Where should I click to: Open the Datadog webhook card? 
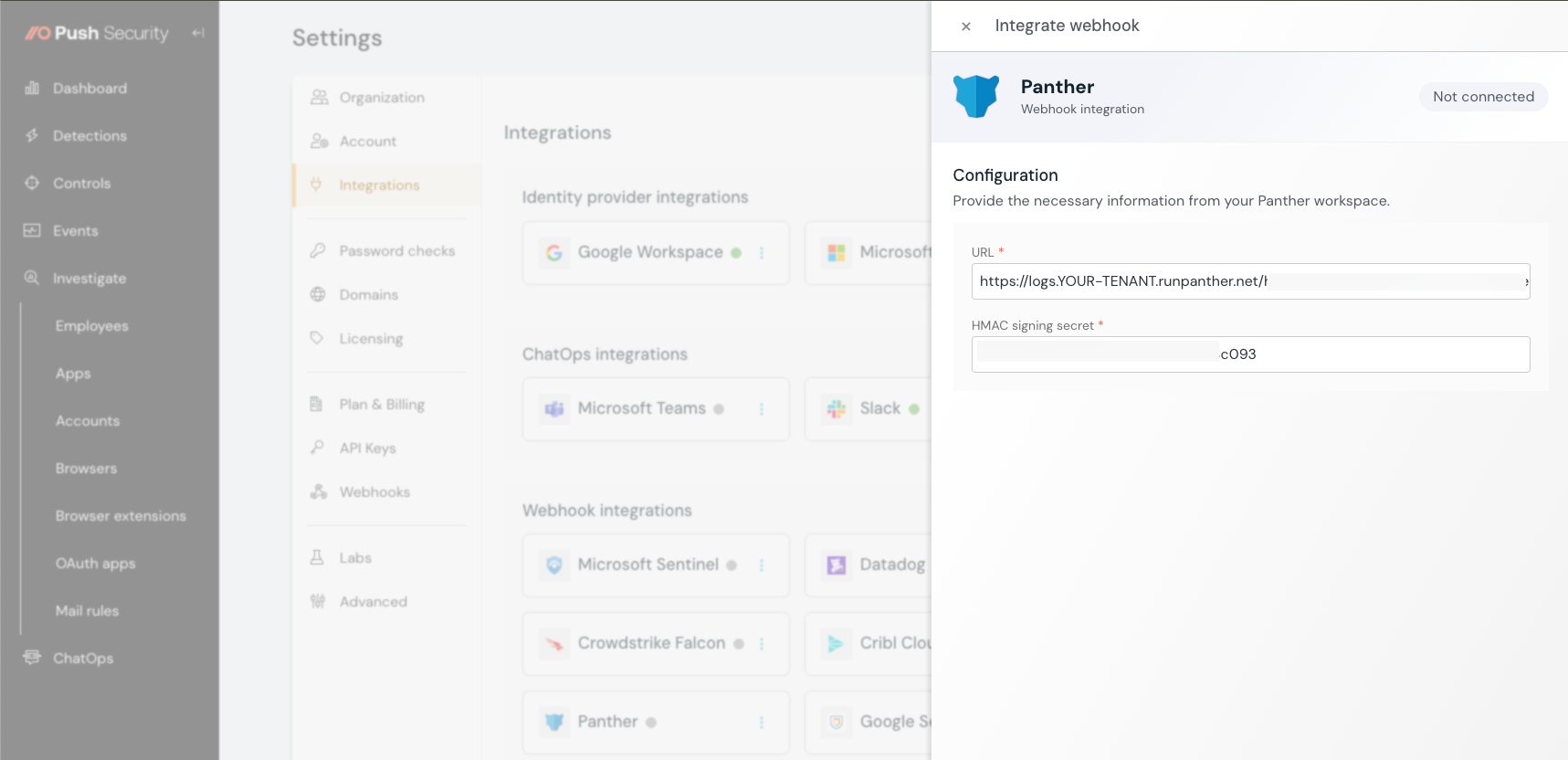click(868, 565)
